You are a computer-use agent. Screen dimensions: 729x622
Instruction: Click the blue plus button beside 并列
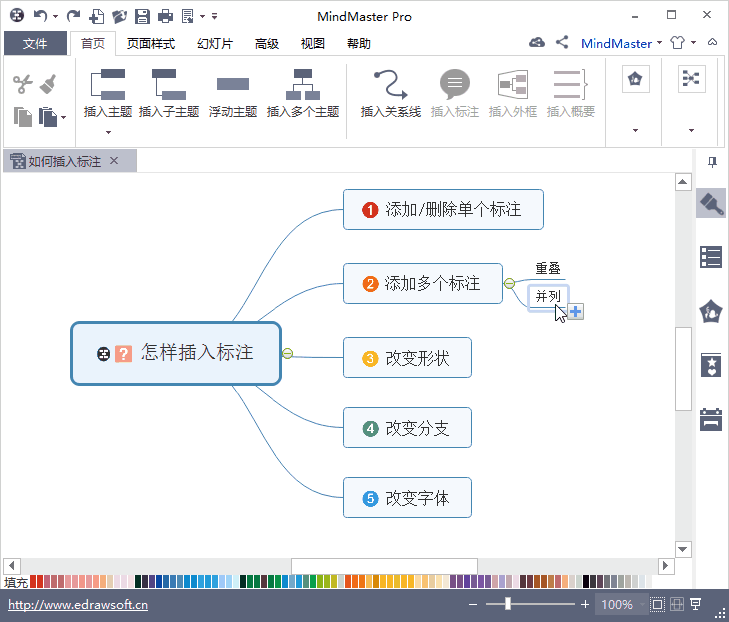click(576, 311)
